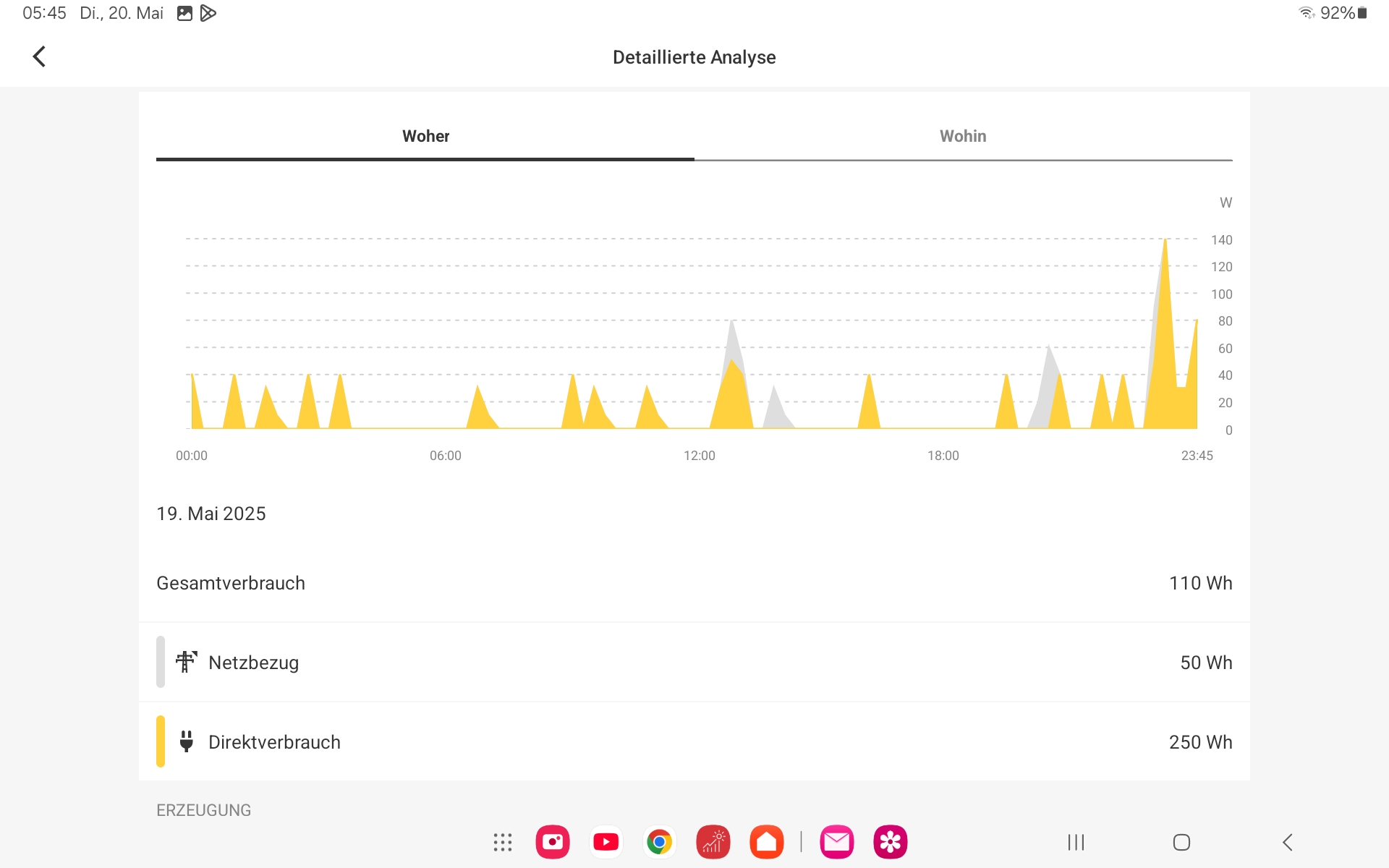Launch the orange home app
This screenshot has width=1389, height=868.
(767, 842)
